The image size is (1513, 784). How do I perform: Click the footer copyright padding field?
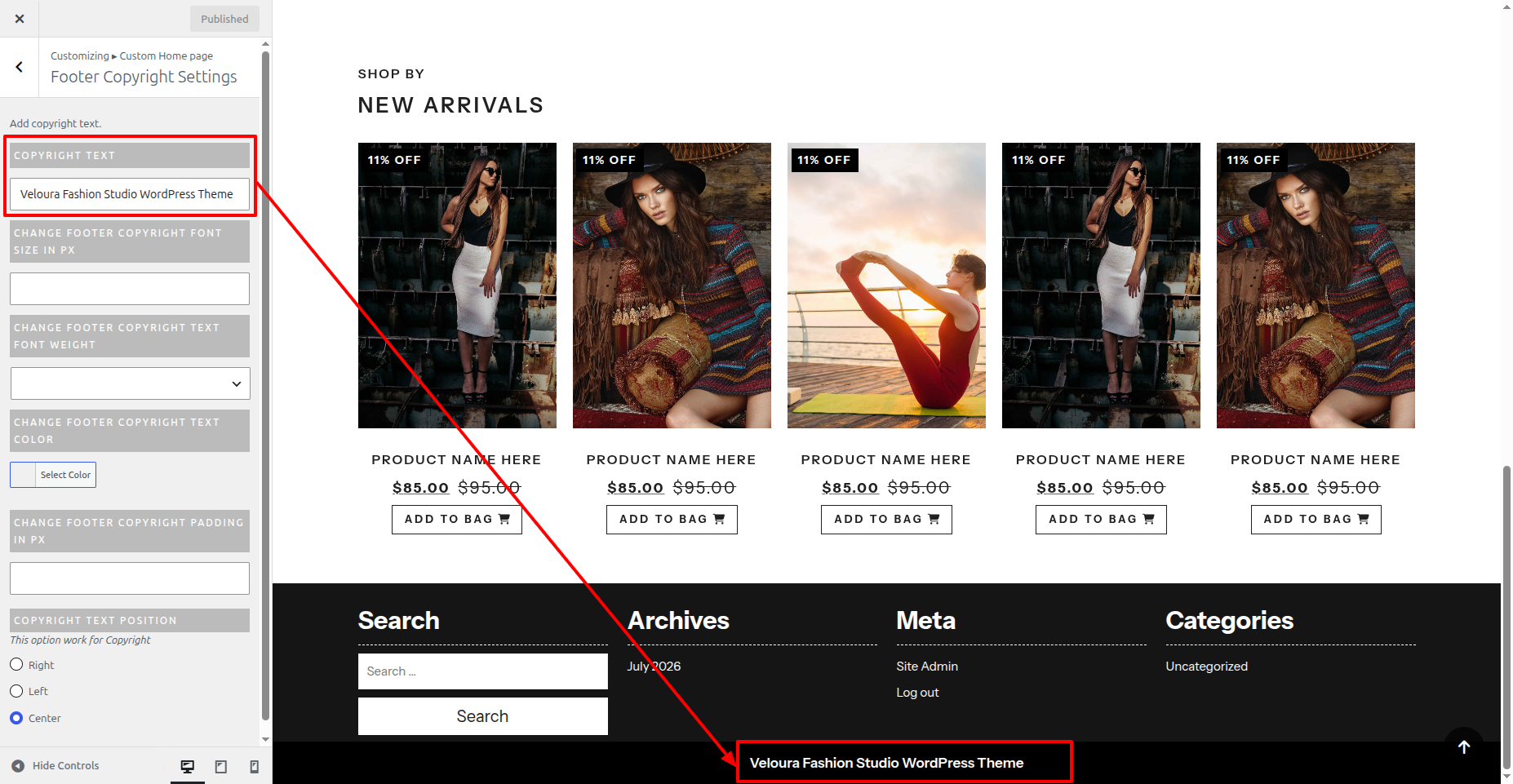pos(130,578)
